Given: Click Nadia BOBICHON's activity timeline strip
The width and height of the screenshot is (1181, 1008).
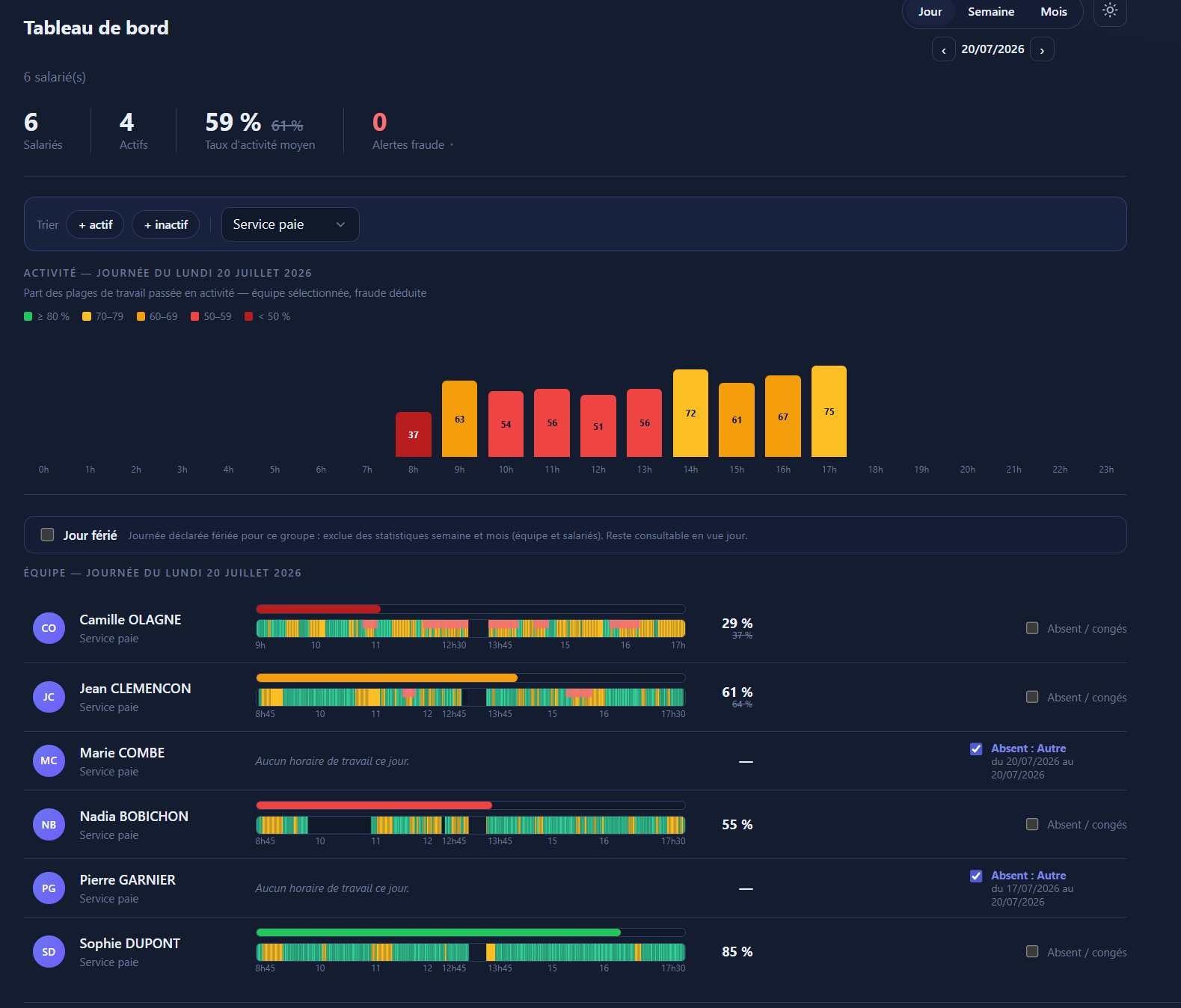Looking at the screenshot, I should pos(470,825).
